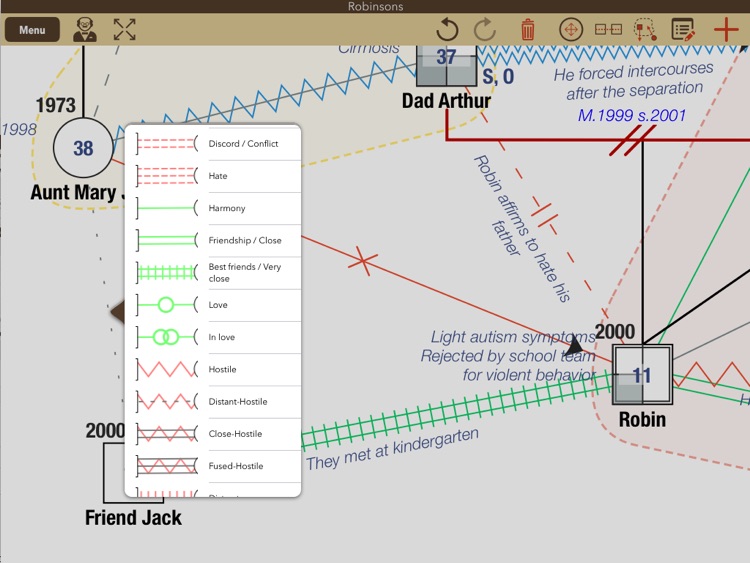
Task: Click the therapist avatar icon
Action: [85, 30]
